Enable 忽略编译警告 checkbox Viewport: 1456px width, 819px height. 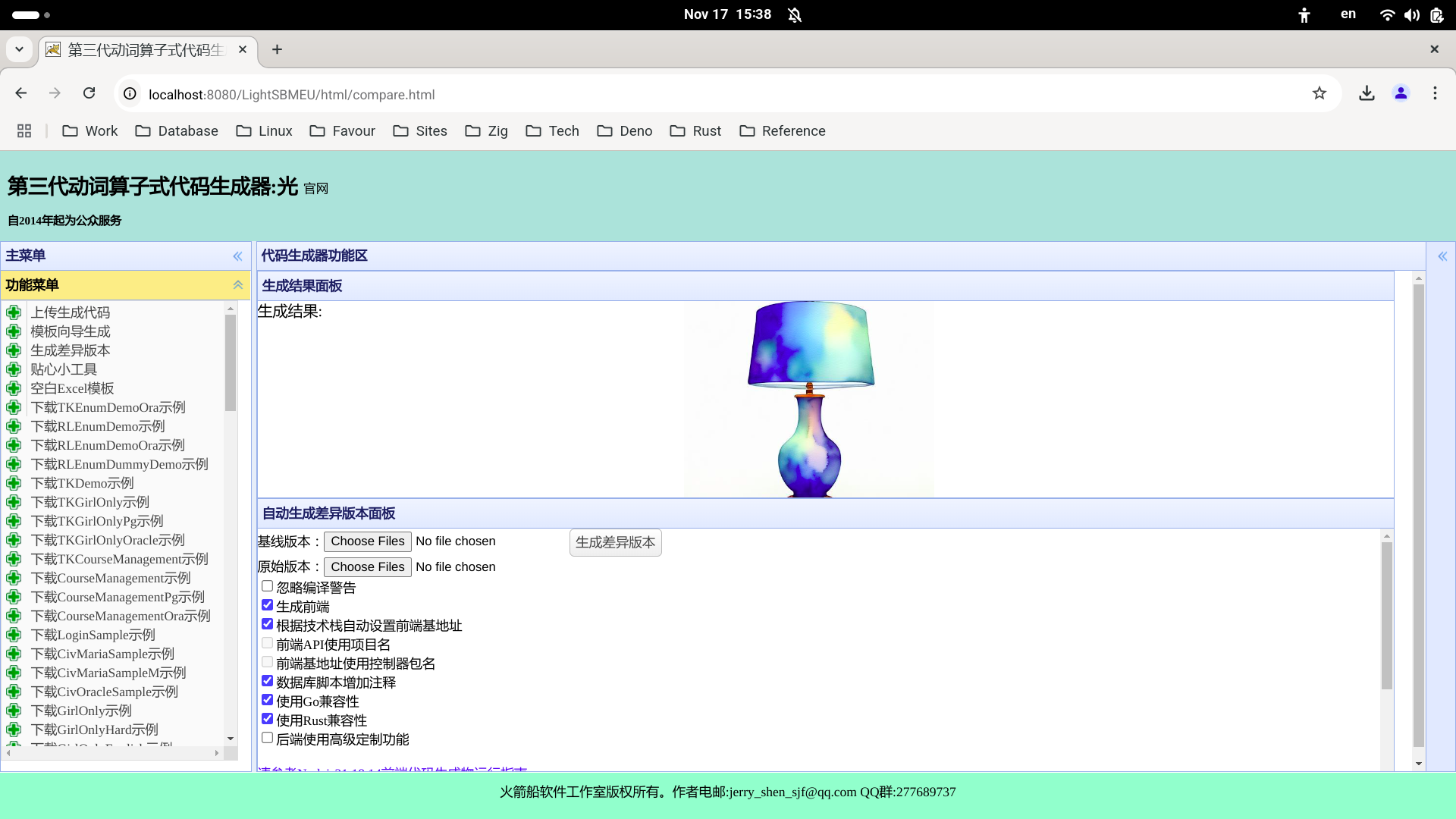tap(267, 586)
